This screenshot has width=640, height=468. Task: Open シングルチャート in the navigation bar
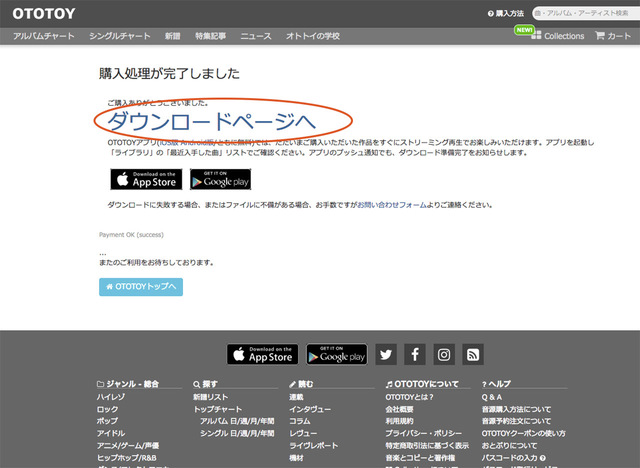point(120,36)
